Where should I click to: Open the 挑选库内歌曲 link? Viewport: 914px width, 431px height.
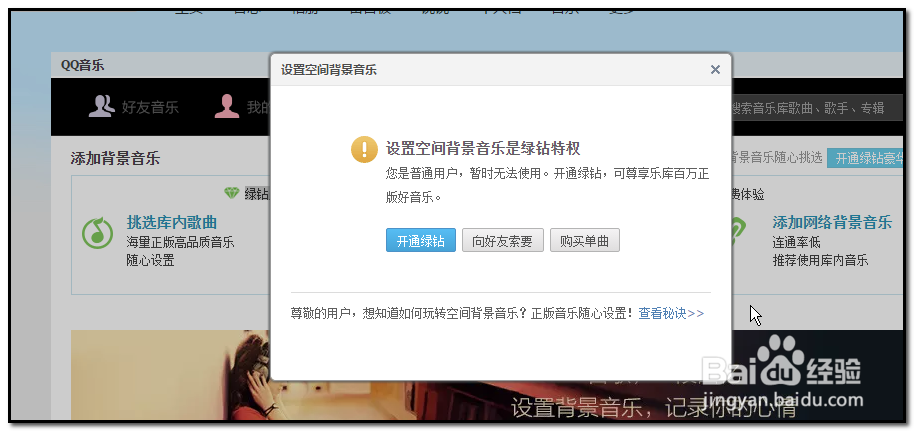(172, 222)
